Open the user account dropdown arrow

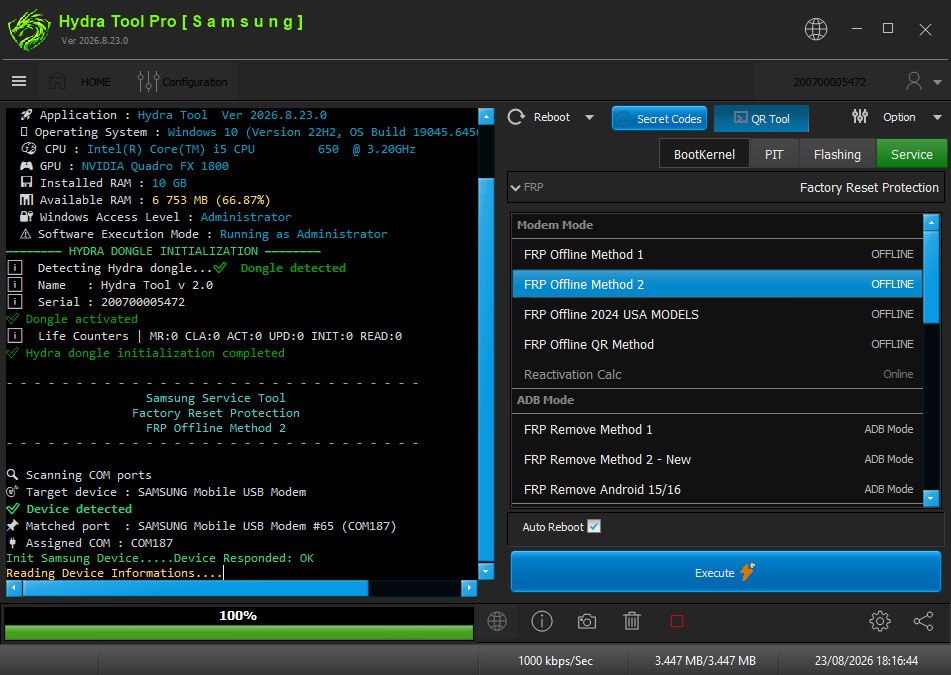click(x=937, y=82)
